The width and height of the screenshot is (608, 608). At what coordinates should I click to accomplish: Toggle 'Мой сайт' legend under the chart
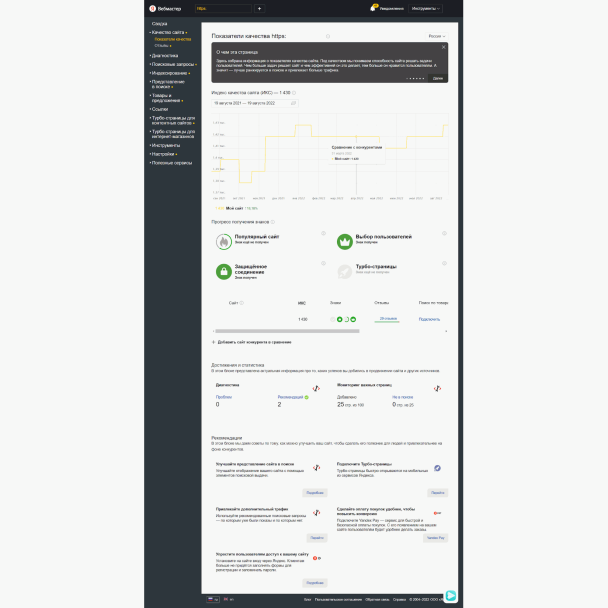tap(228, 208)
